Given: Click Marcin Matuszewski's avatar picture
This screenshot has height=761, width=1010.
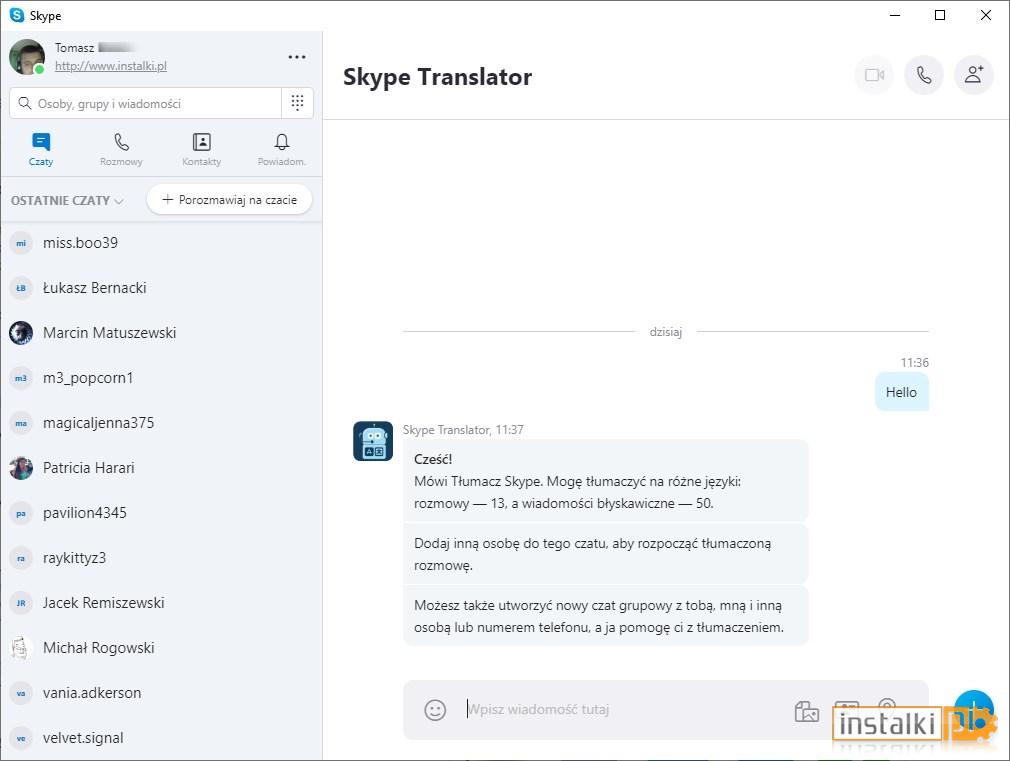Looking at the screenshot, I should tap(21, 333).
